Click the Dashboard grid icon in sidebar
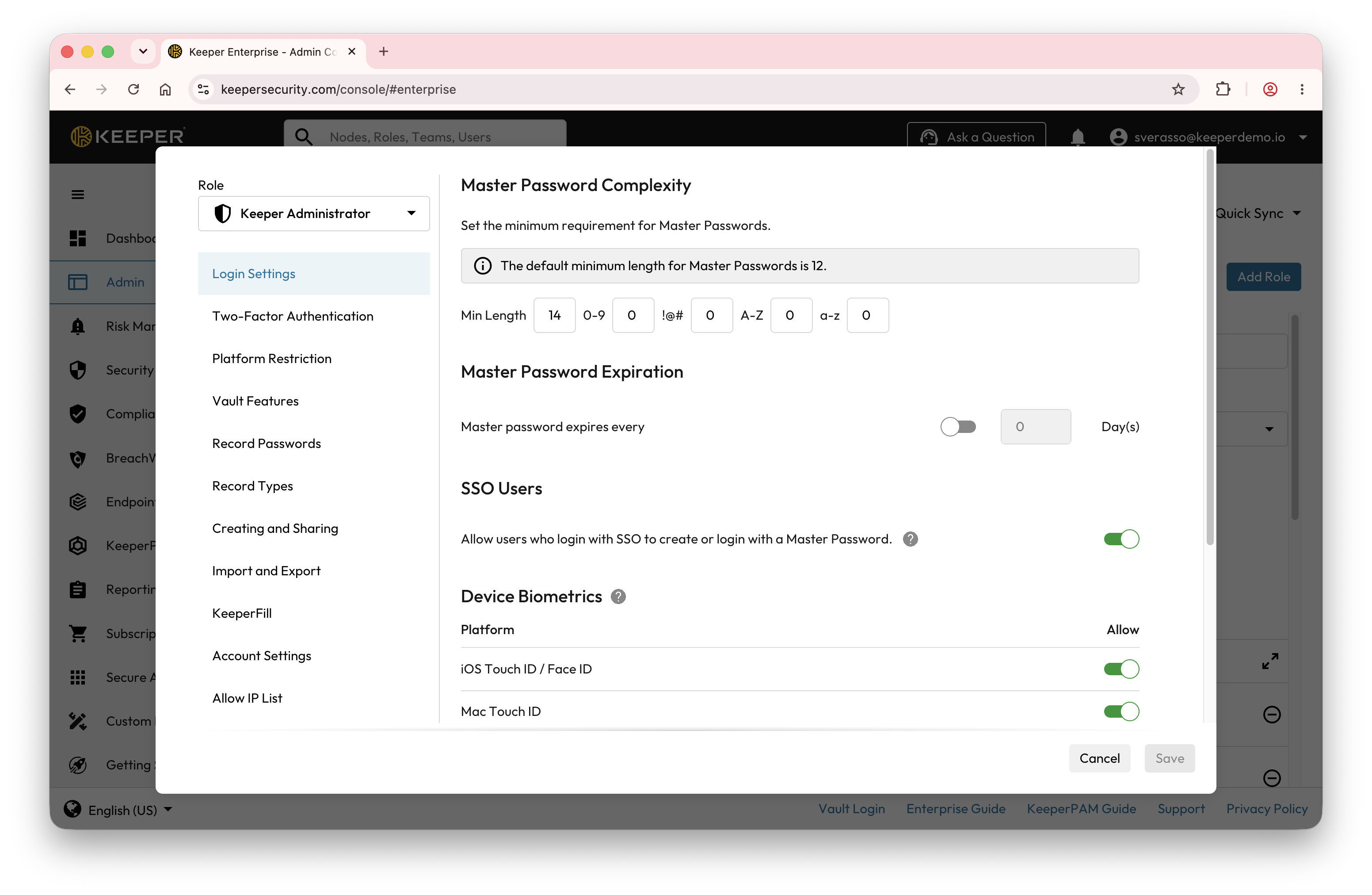 (78, 238)
